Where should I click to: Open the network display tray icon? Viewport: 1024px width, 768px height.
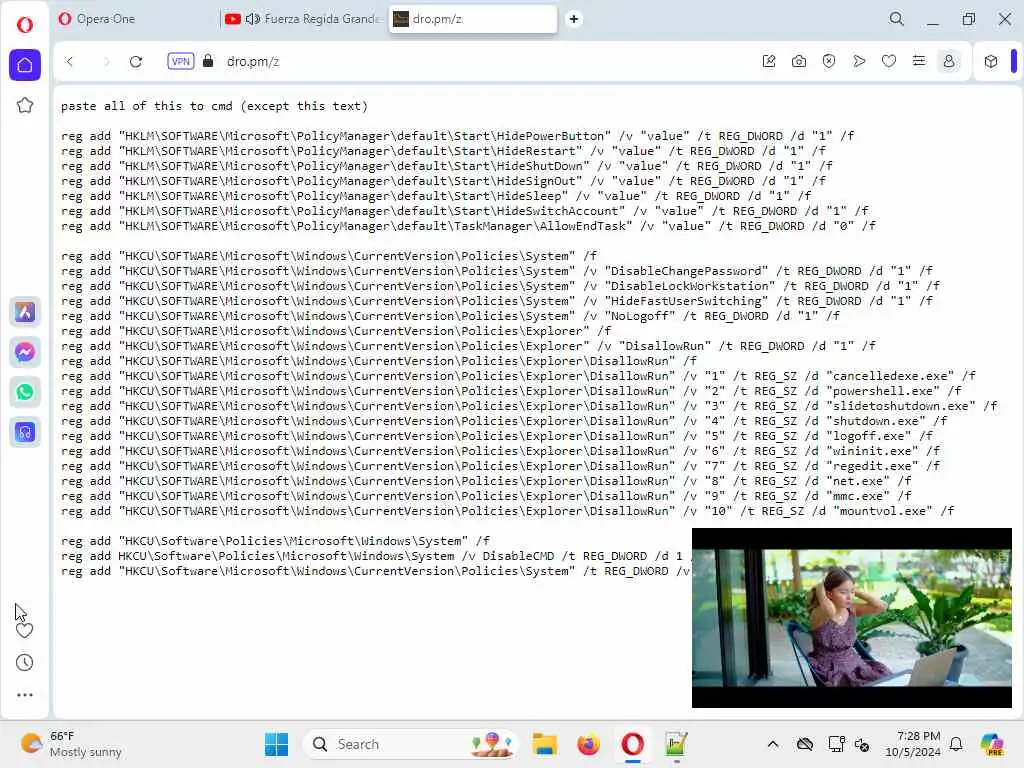click(x=836, y=744)
